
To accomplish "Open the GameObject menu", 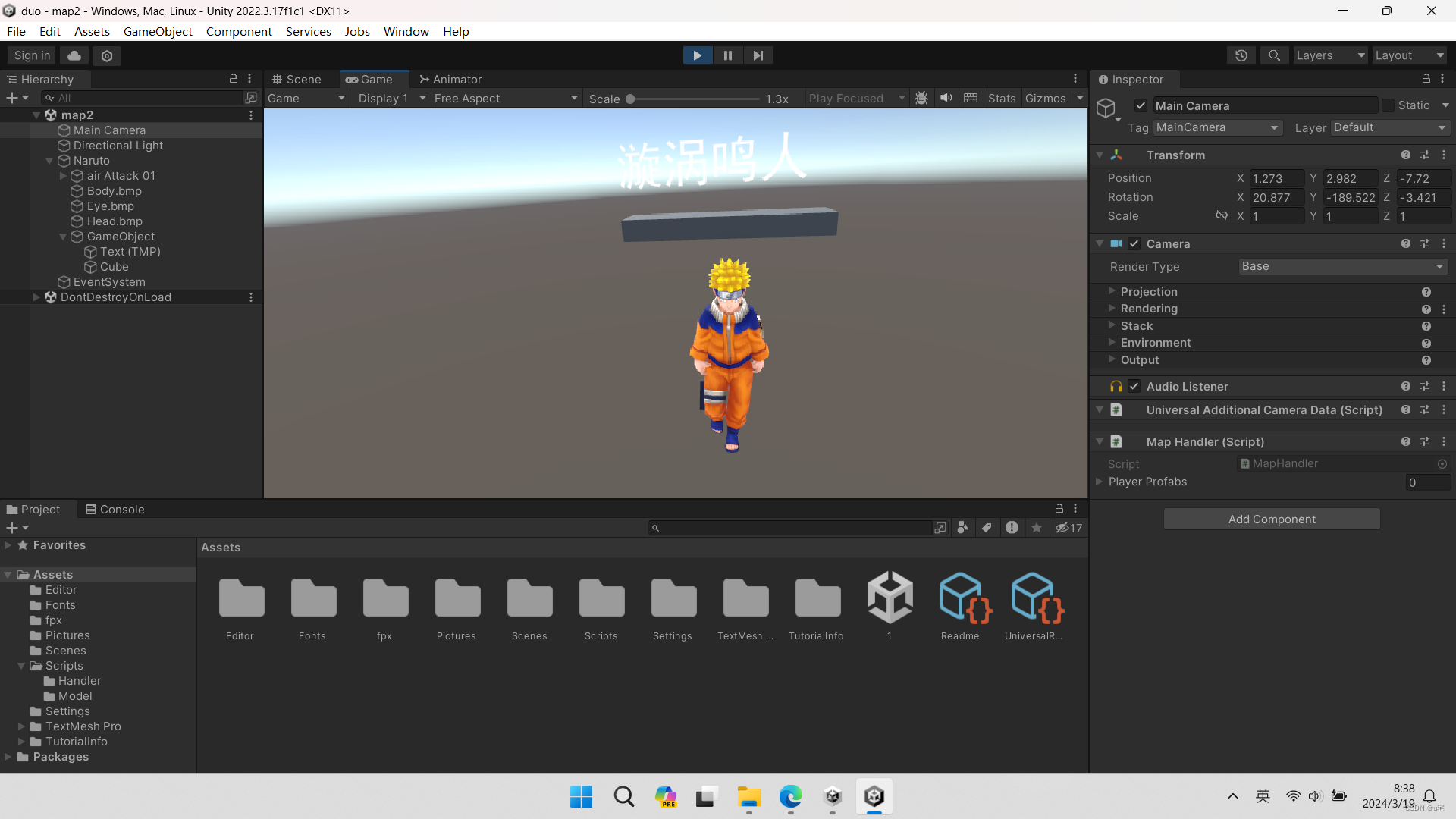I will pyautogui.click(x=158, y=31).
